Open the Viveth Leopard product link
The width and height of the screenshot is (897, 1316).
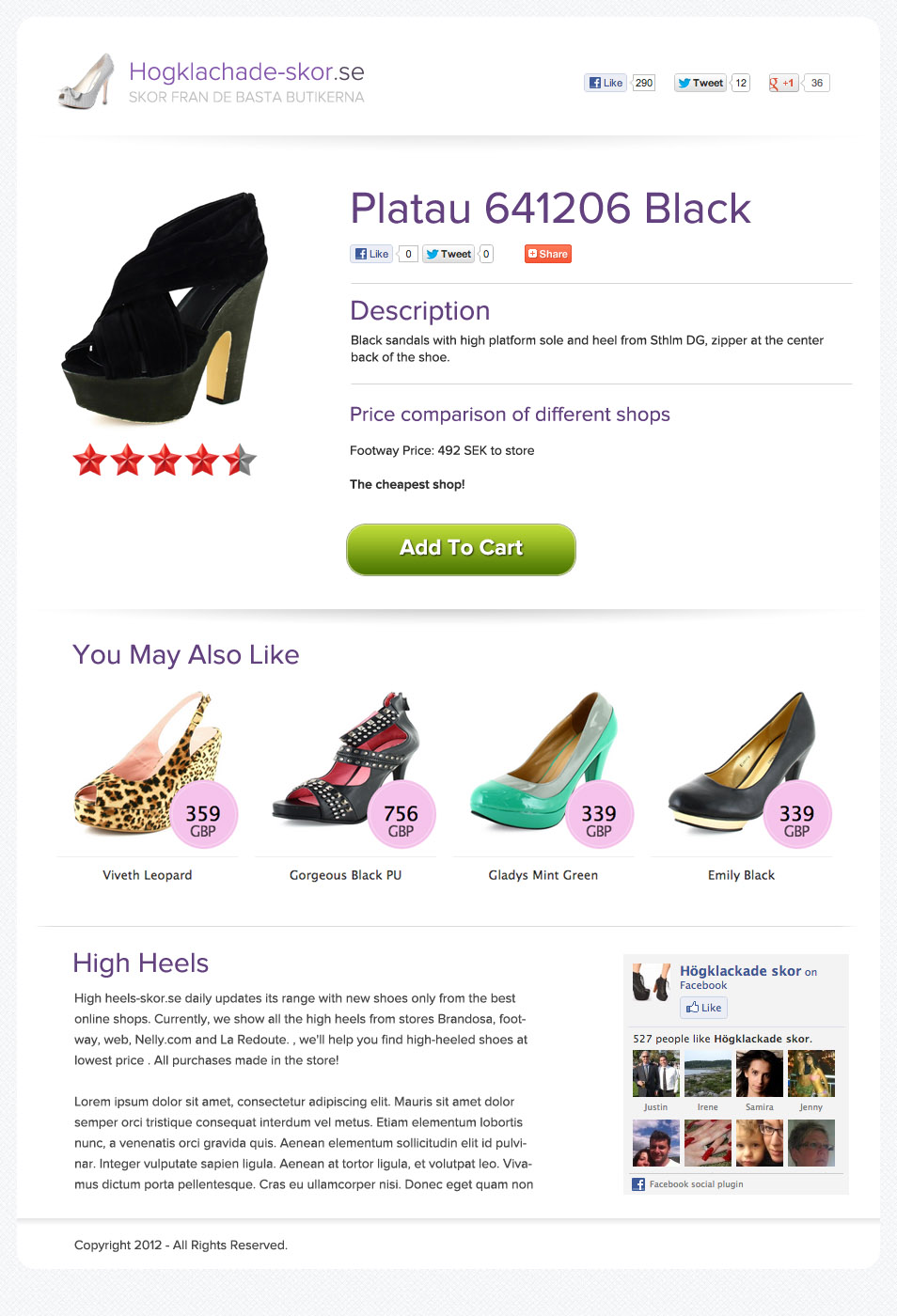pos(148,875)
